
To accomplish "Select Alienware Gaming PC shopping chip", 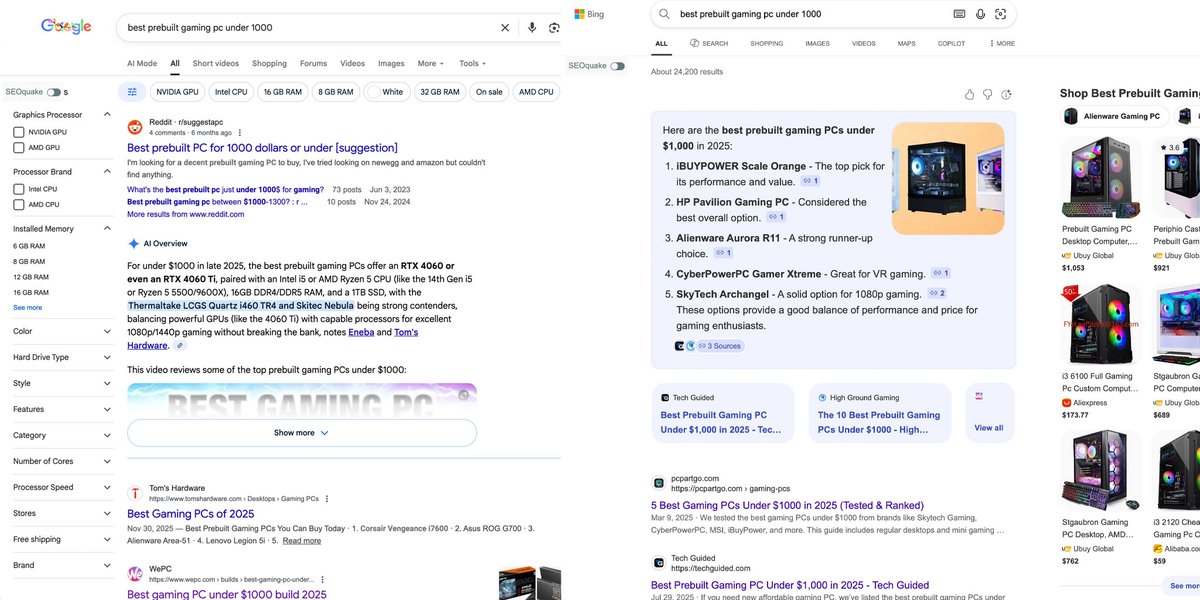I will click(1114, 116).
